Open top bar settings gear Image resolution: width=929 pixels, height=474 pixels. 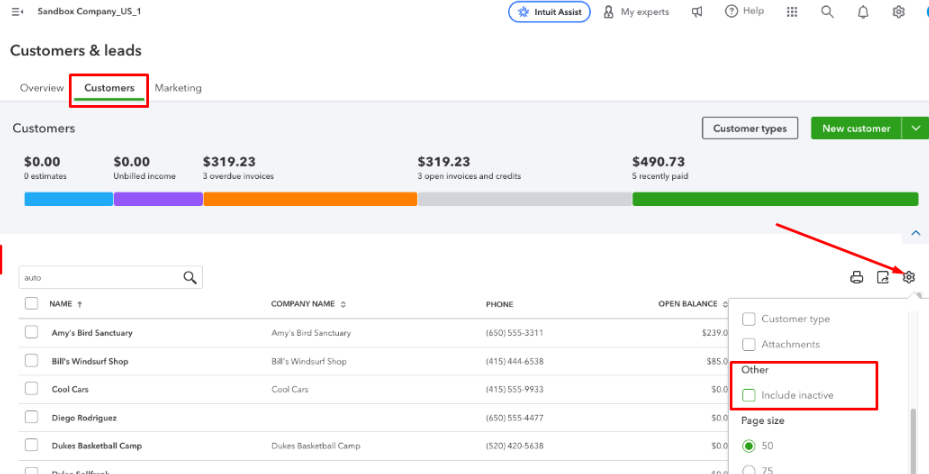[899, 12]
